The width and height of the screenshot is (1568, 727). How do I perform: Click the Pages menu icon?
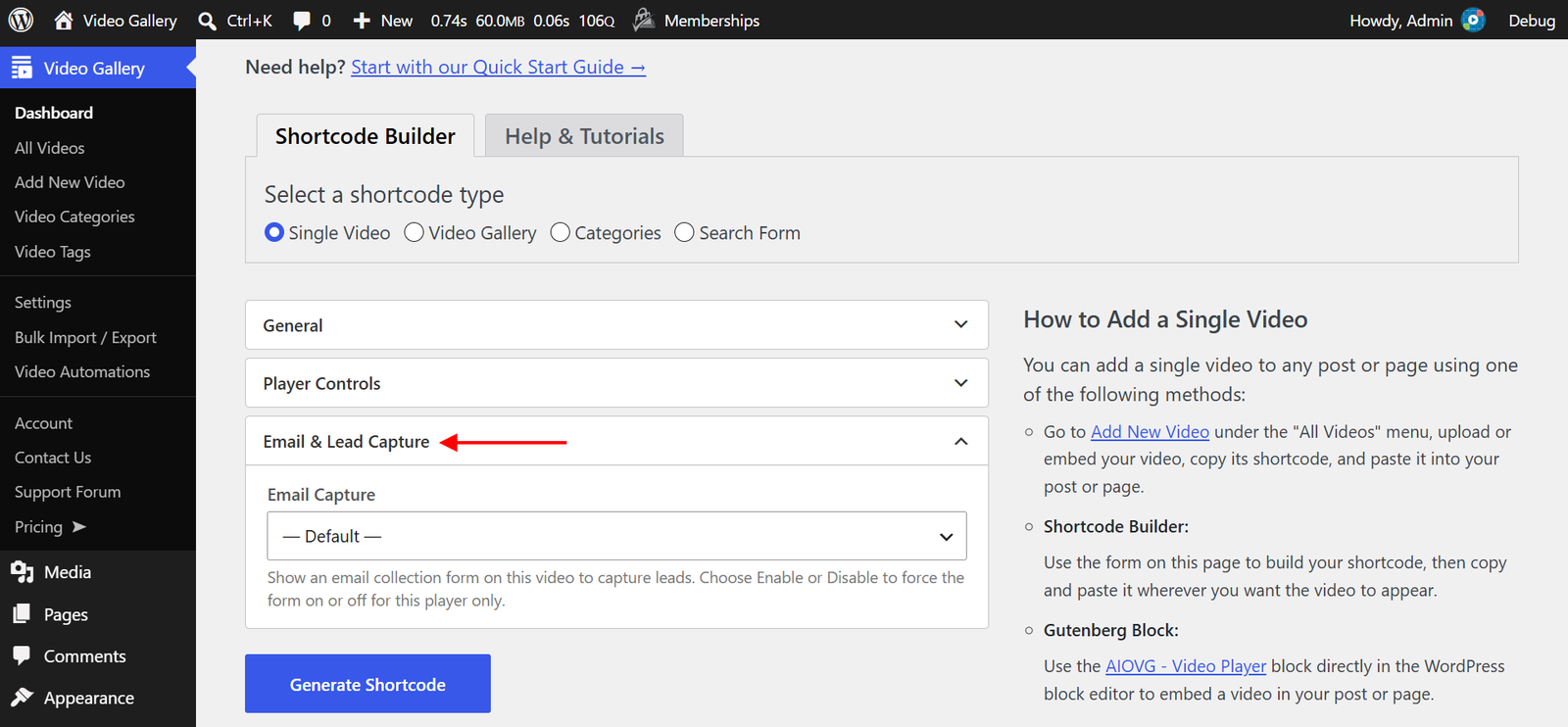pyautogui.click(x=22, y=614)
